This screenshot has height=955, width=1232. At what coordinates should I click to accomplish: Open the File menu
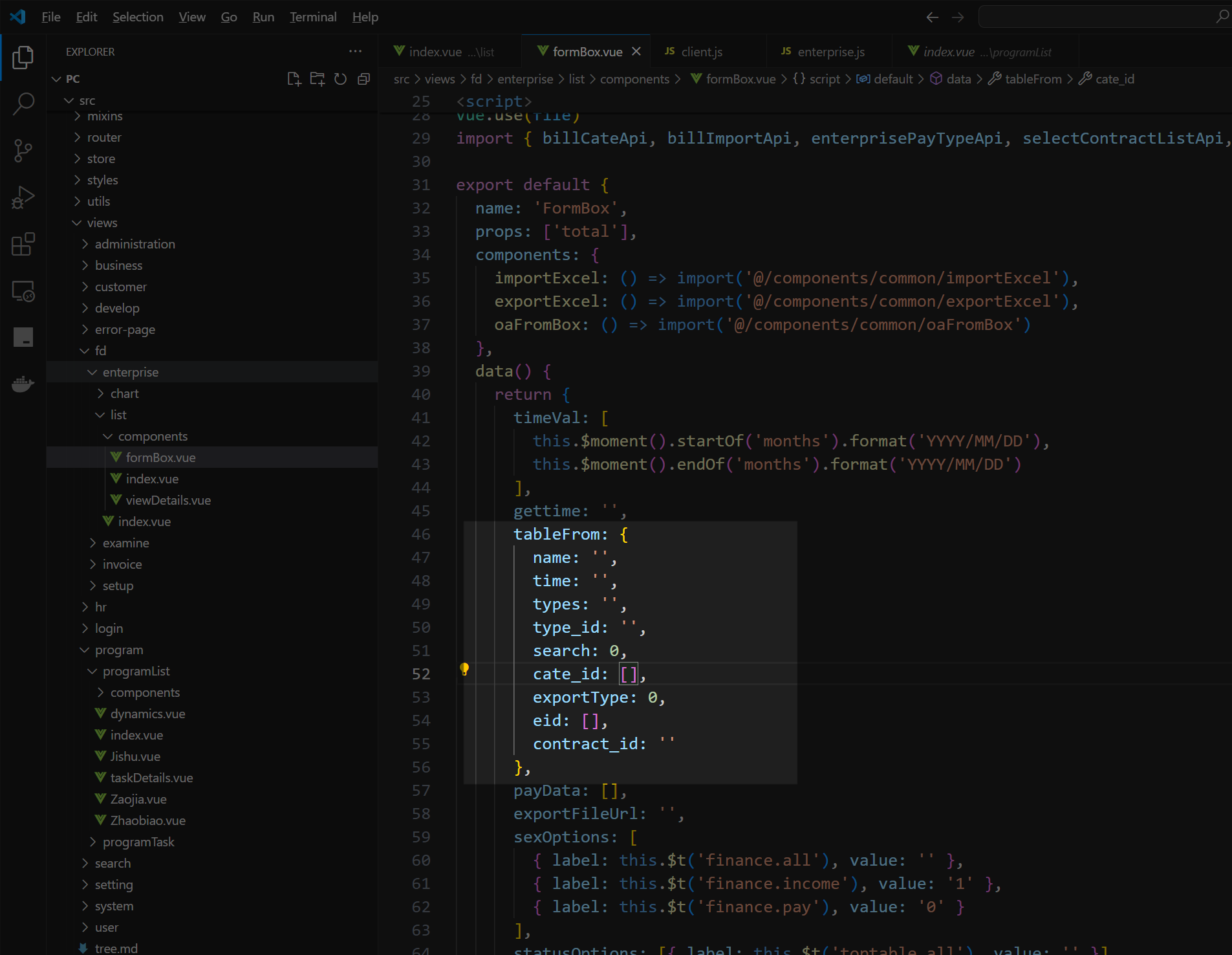(50, 17)
